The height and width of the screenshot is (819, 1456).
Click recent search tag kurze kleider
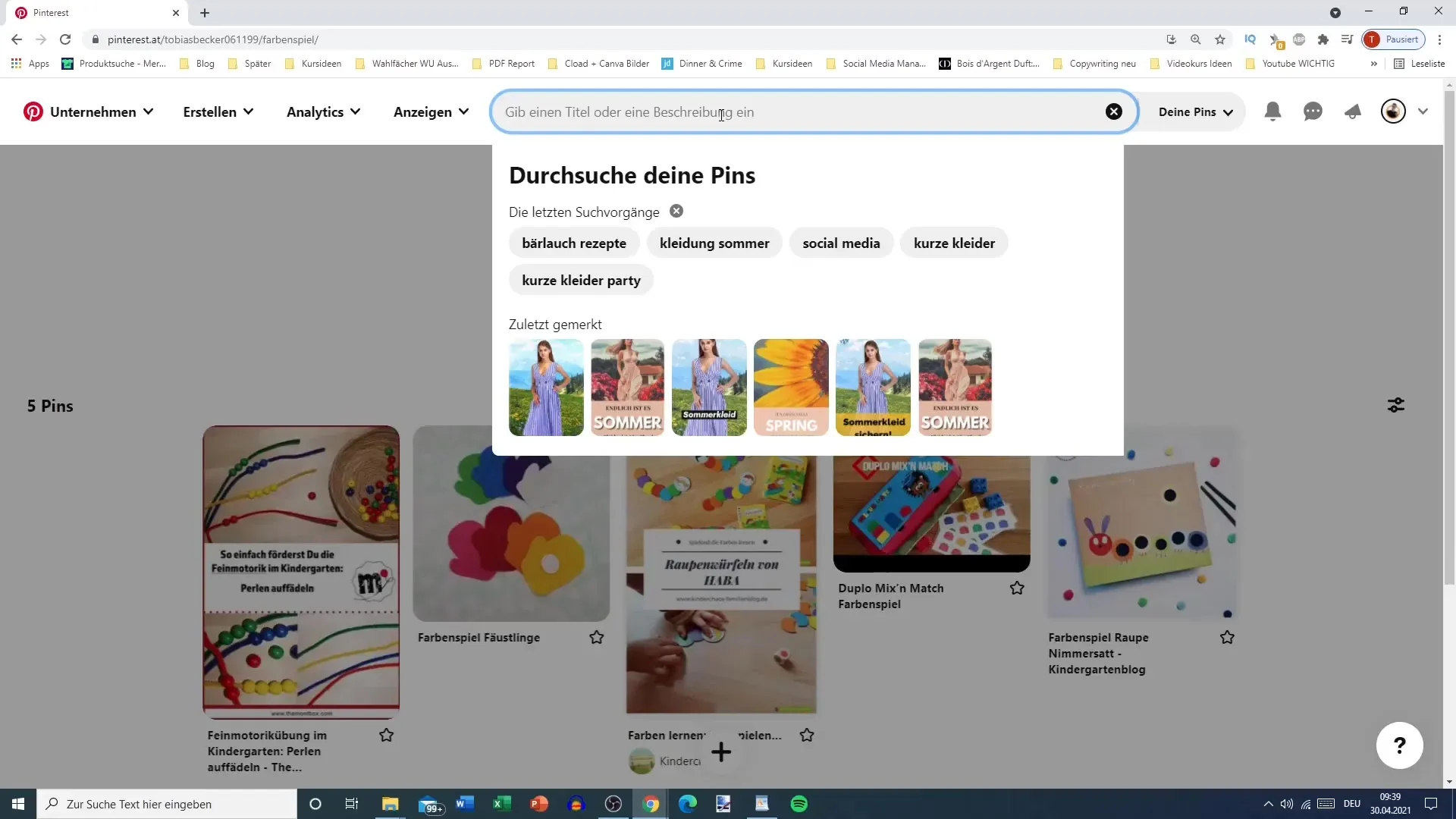pos(954,243)
